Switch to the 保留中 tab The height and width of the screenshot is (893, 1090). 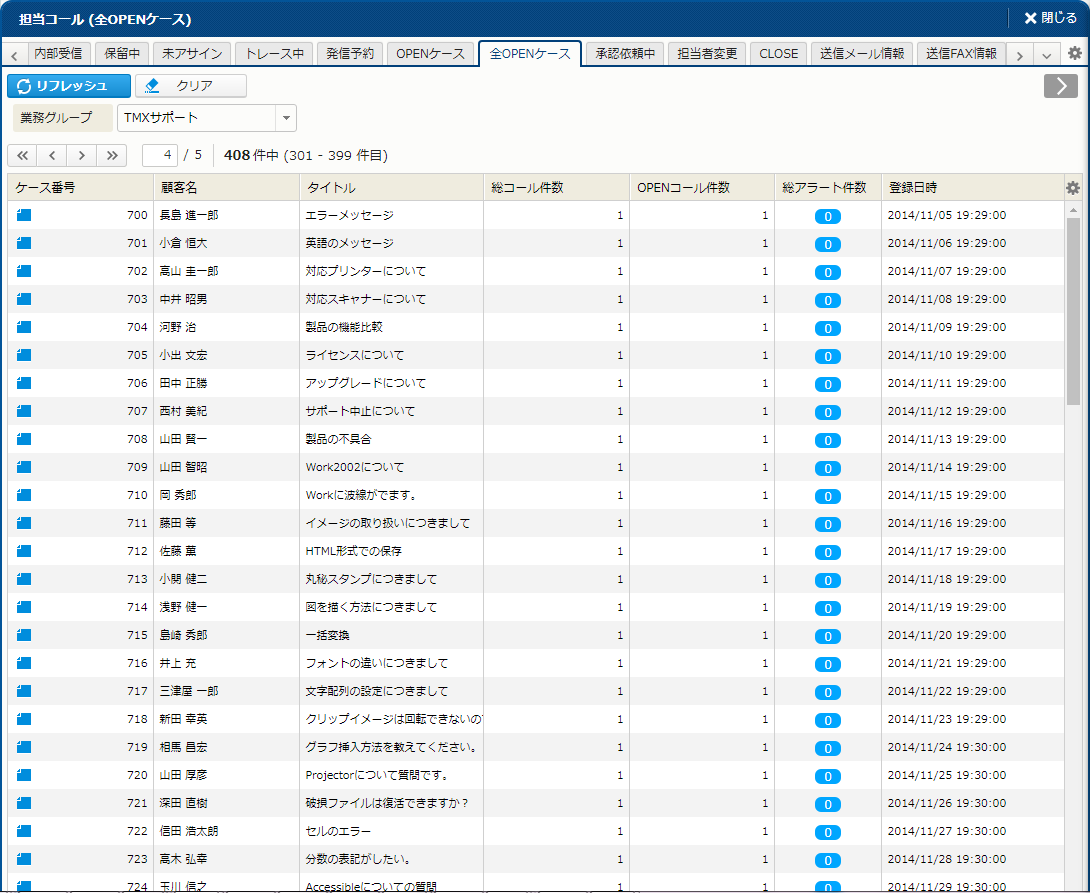(x=122, y=54)
